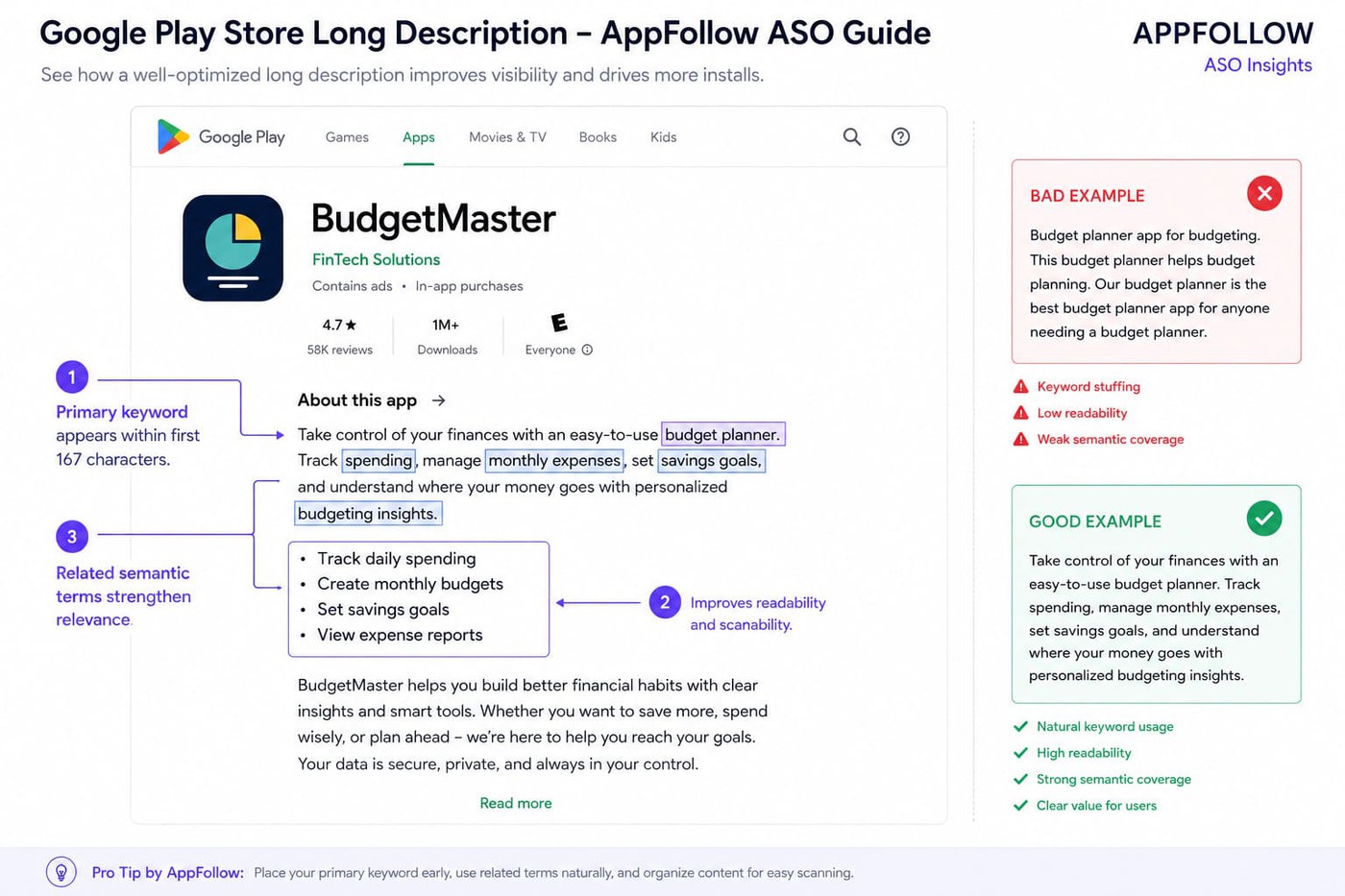Click the highlighted budgeting insights keyword
The image size is (1345, 896).
tap(368, 514)
